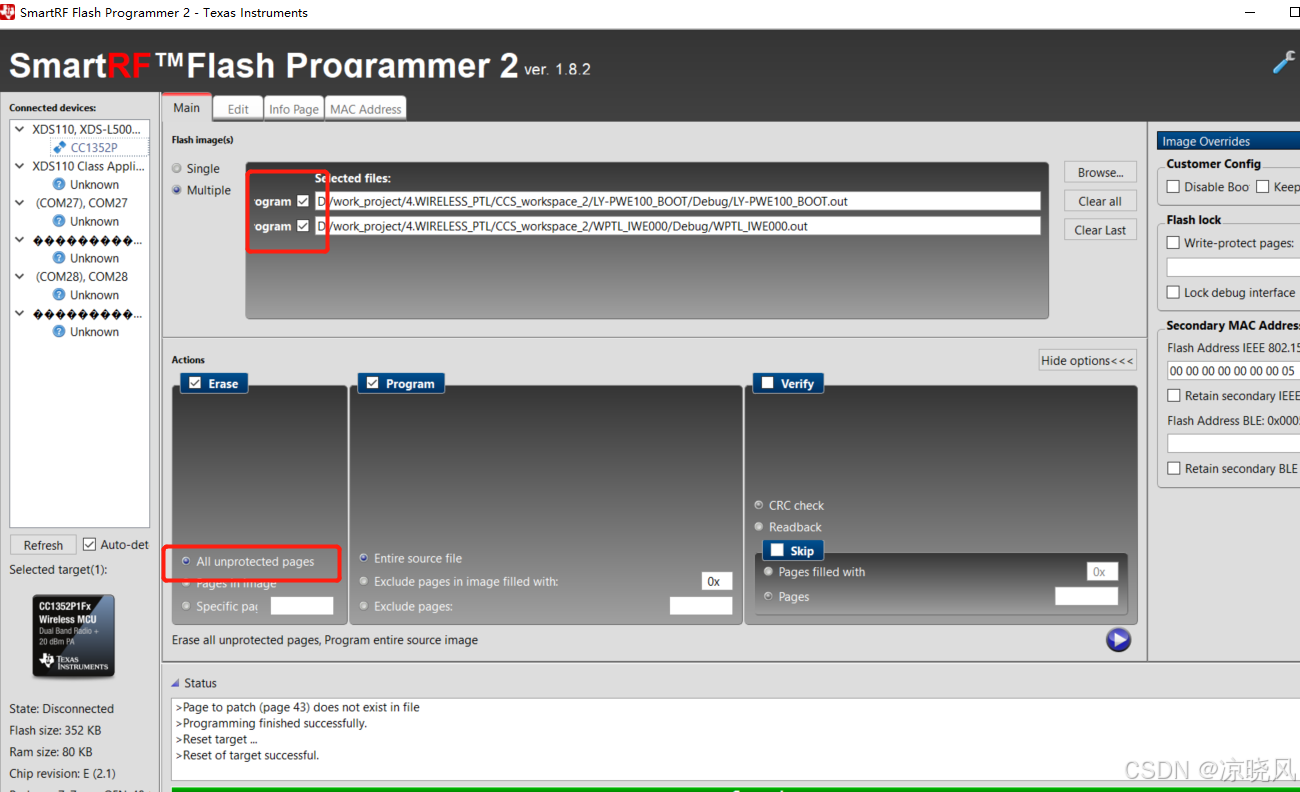Collapse the (COM28), COM28 tree node

[x=19, y=276]
